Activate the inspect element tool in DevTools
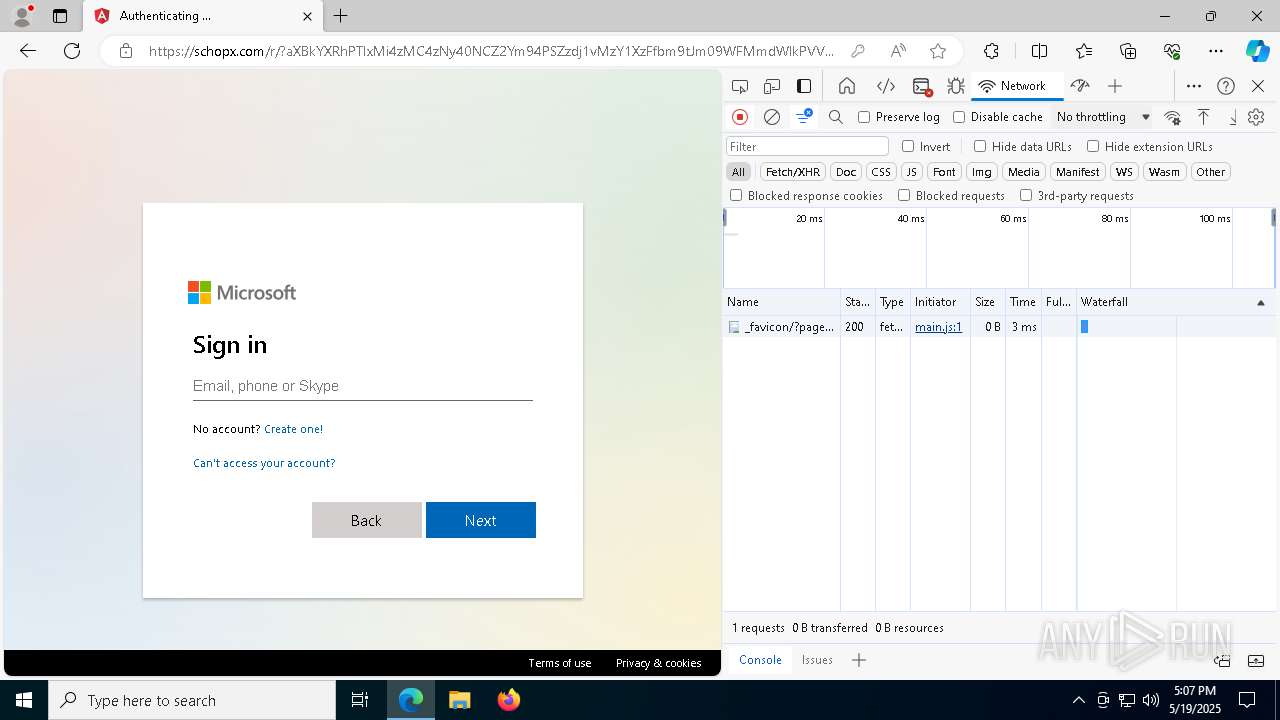Image resolution: width=1280 pixels, height=720 pixels. [740, 86]
